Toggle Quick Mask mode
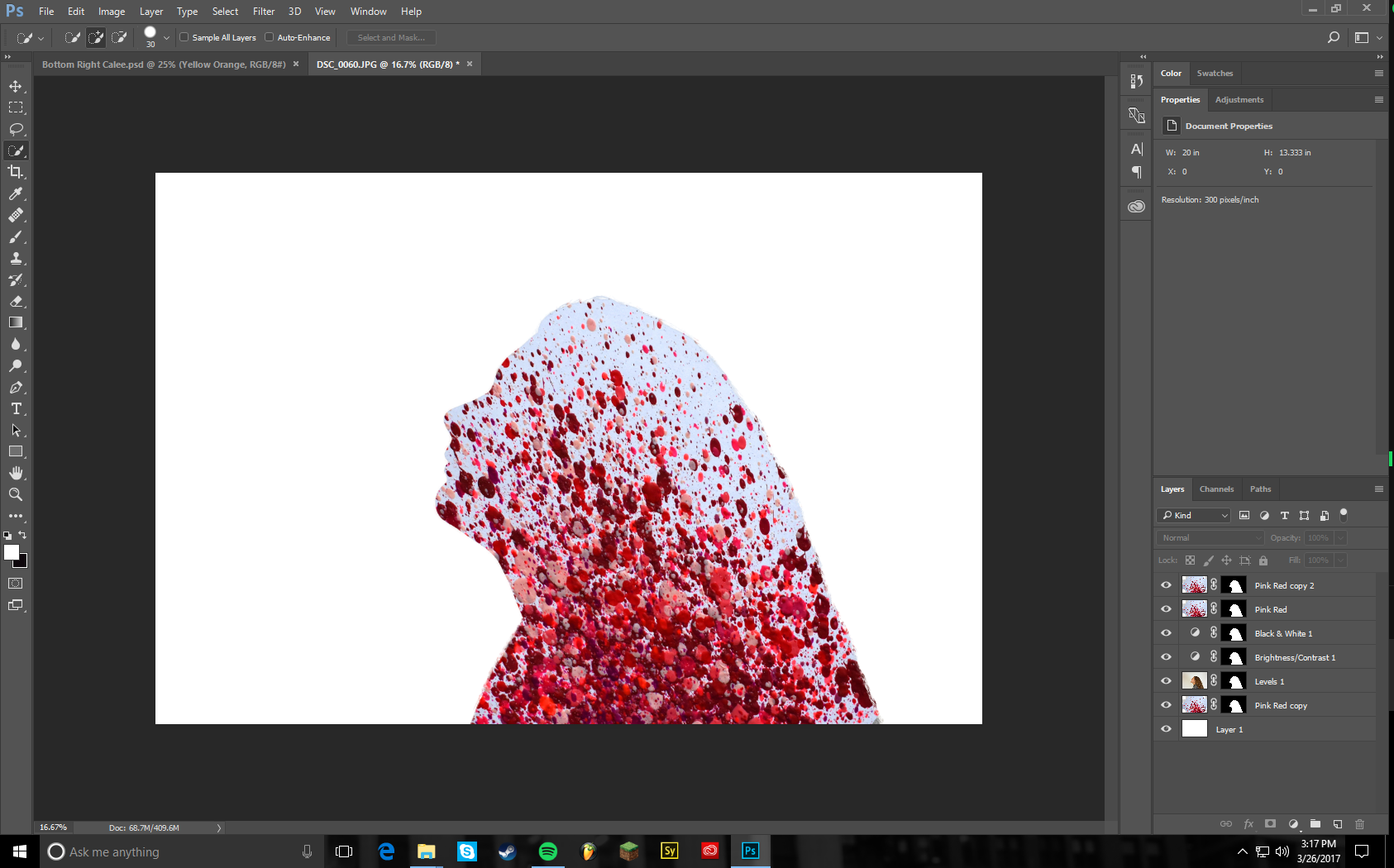The image size is (1394, 868). click(x=16, y=583)
